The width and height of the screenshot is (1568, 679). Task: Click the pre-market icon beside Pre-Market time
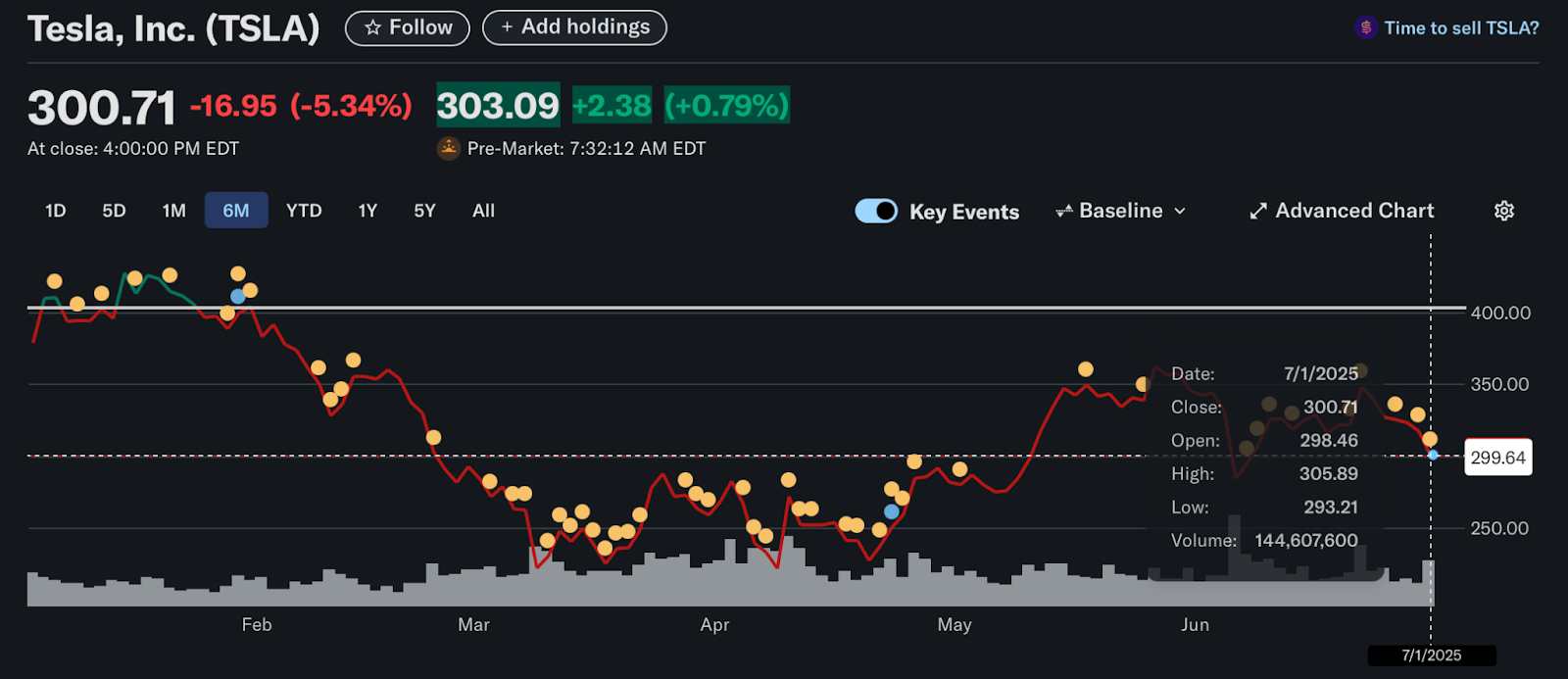coord(449,148)
